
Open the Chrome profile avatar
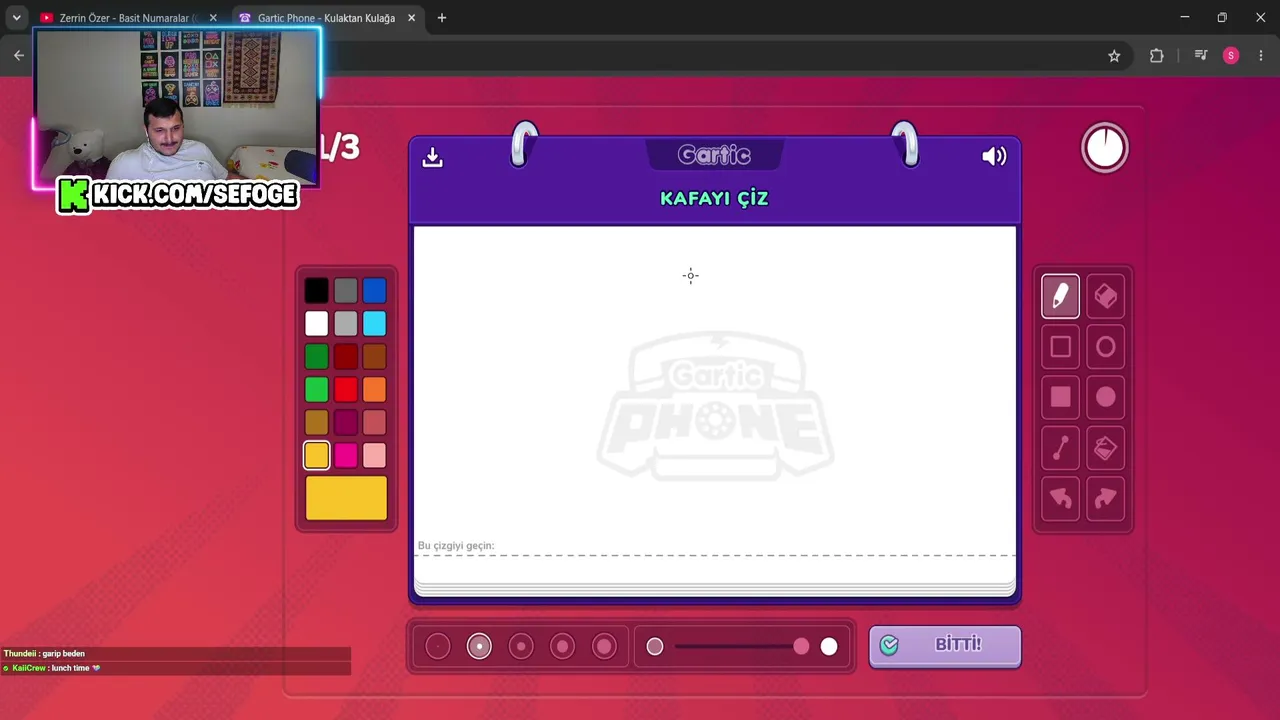(x=1231, y=56)
